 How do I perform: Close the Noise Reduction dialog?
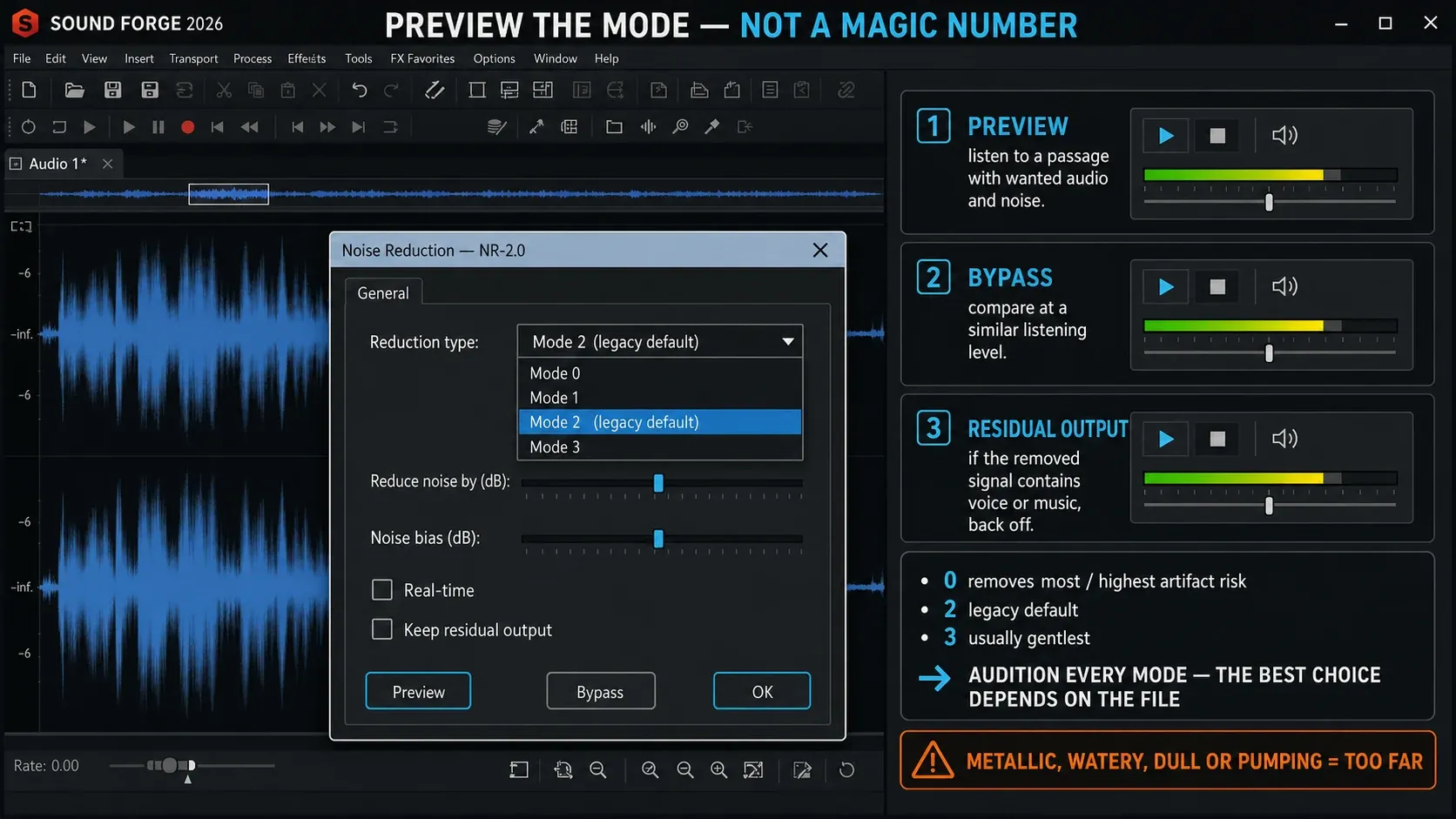(x=820, y=251)
